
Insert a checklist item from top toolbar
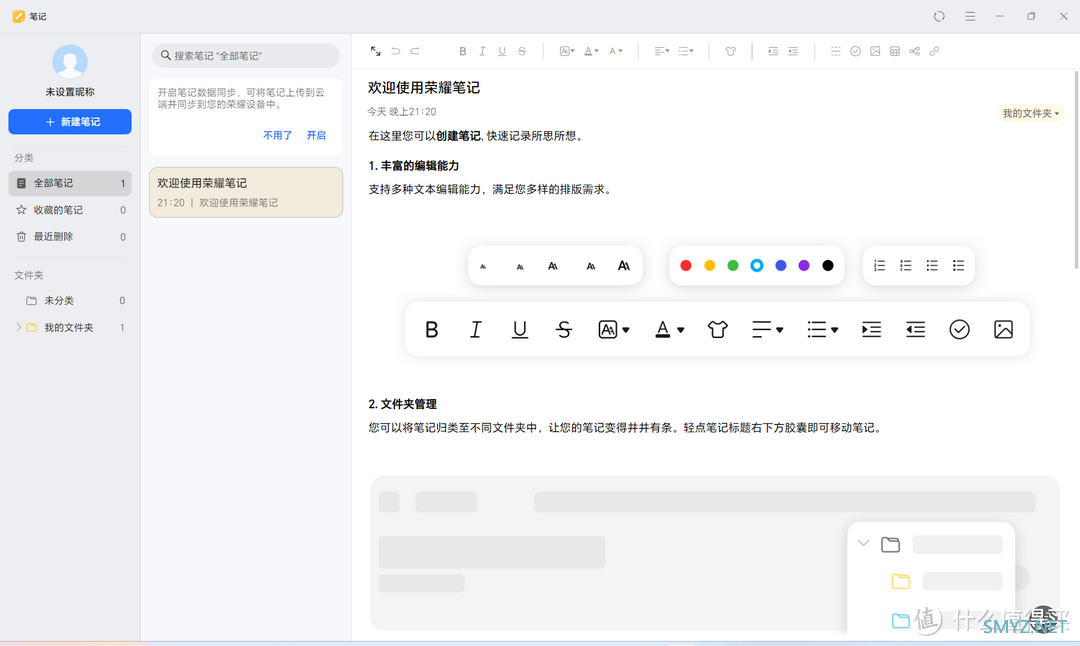(x=855, y=51)
